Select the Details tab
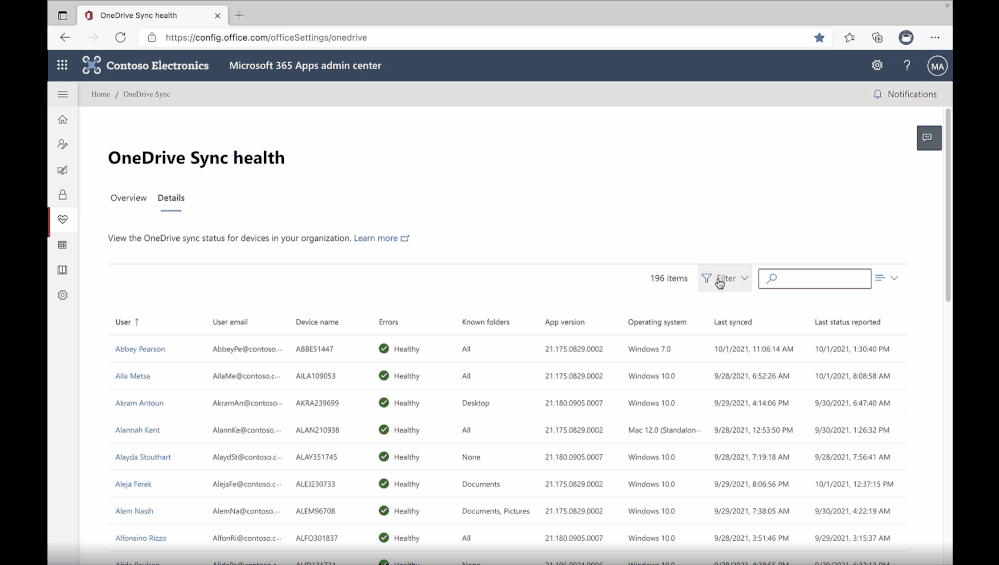The width and height of the screenshot is (999, 565). coord(171,198)
